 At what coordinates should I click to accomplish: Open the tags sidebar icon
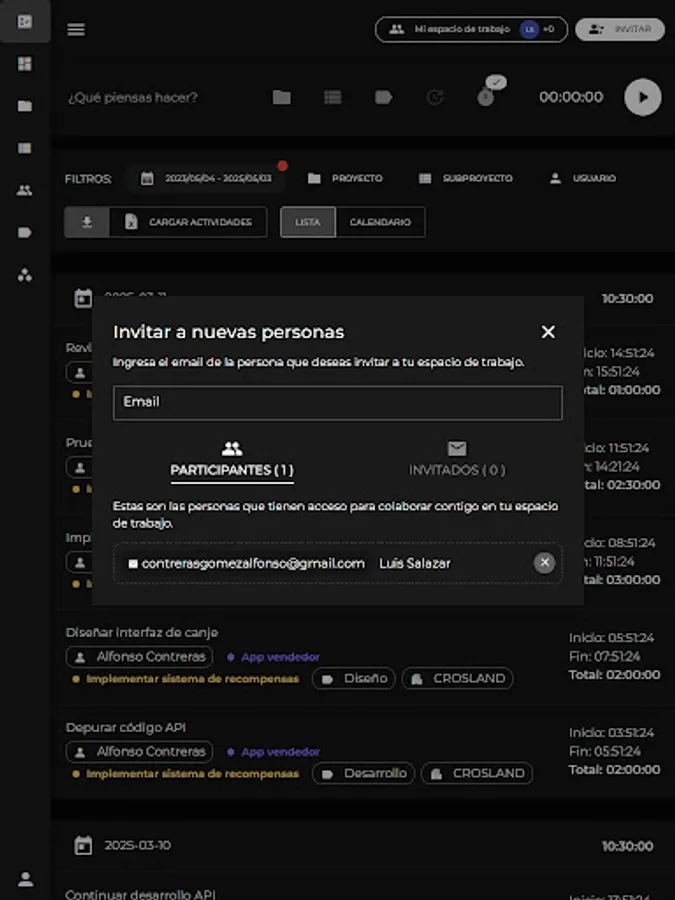click(25, 232)
